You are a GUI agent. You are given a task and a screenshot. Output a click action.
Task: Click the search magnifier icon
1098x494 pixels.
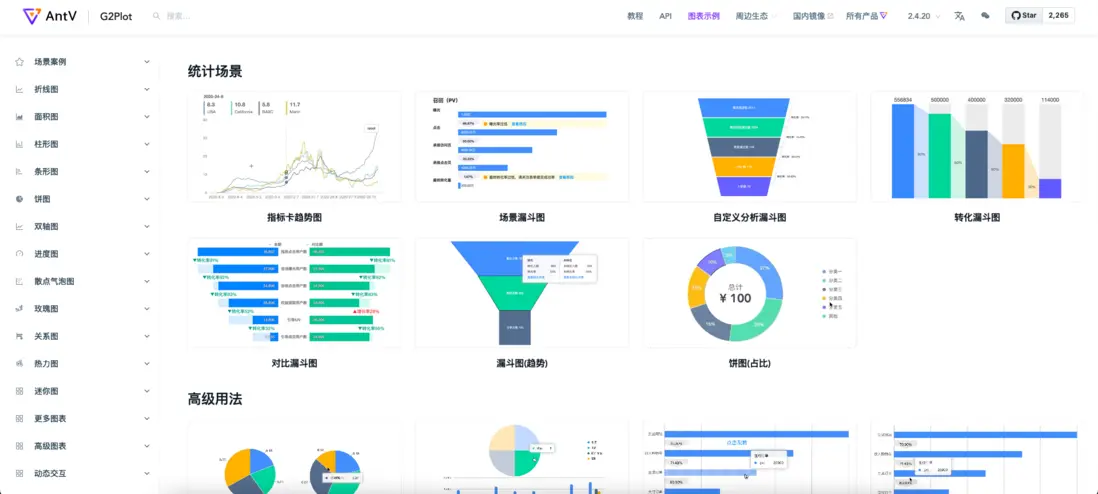point(157,16)
